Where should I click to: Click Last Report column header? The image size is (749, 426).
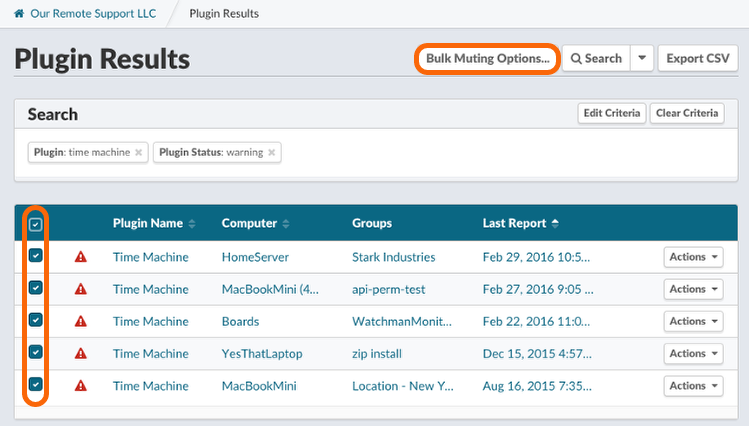click(x=514, y=224)
